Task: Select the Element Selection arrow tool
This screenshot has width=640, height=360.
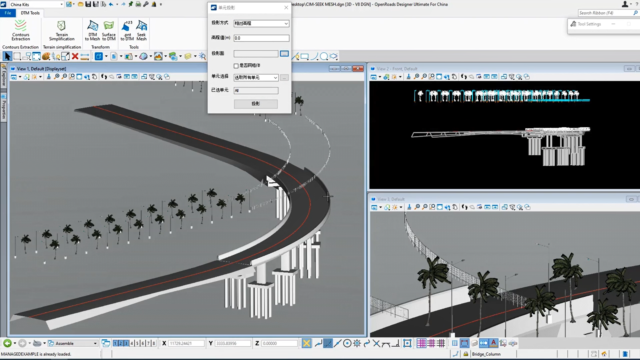Action: [7, 56]
